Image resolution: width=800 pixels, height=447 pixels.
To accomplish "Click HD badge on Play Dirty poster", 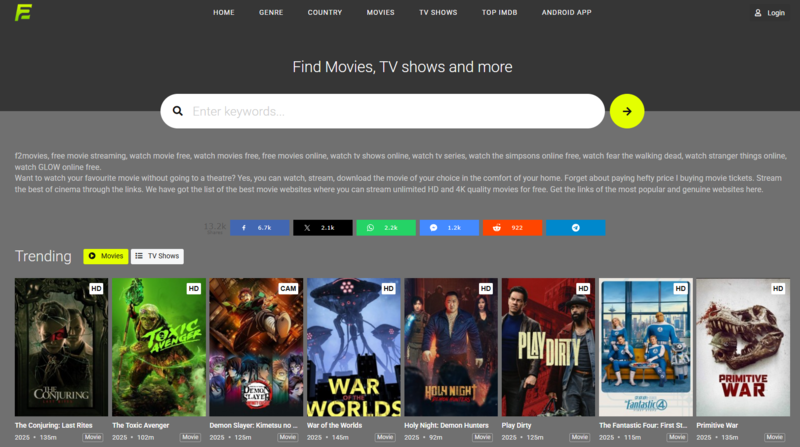I will point(583,288).
